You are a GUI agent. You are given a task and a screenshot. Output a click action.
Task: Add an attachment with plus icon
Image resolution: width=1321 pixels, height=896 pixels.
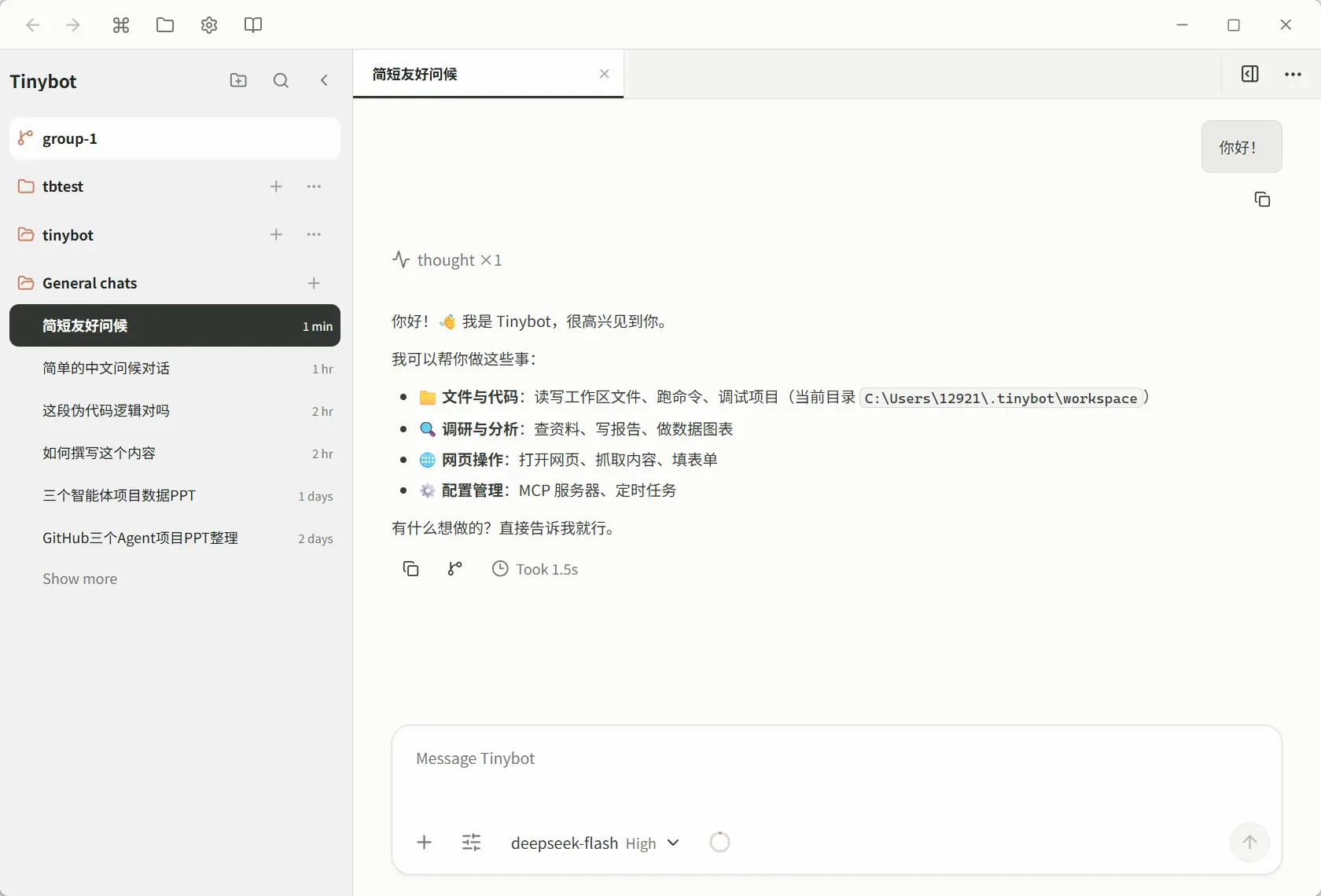coord(424,843)
